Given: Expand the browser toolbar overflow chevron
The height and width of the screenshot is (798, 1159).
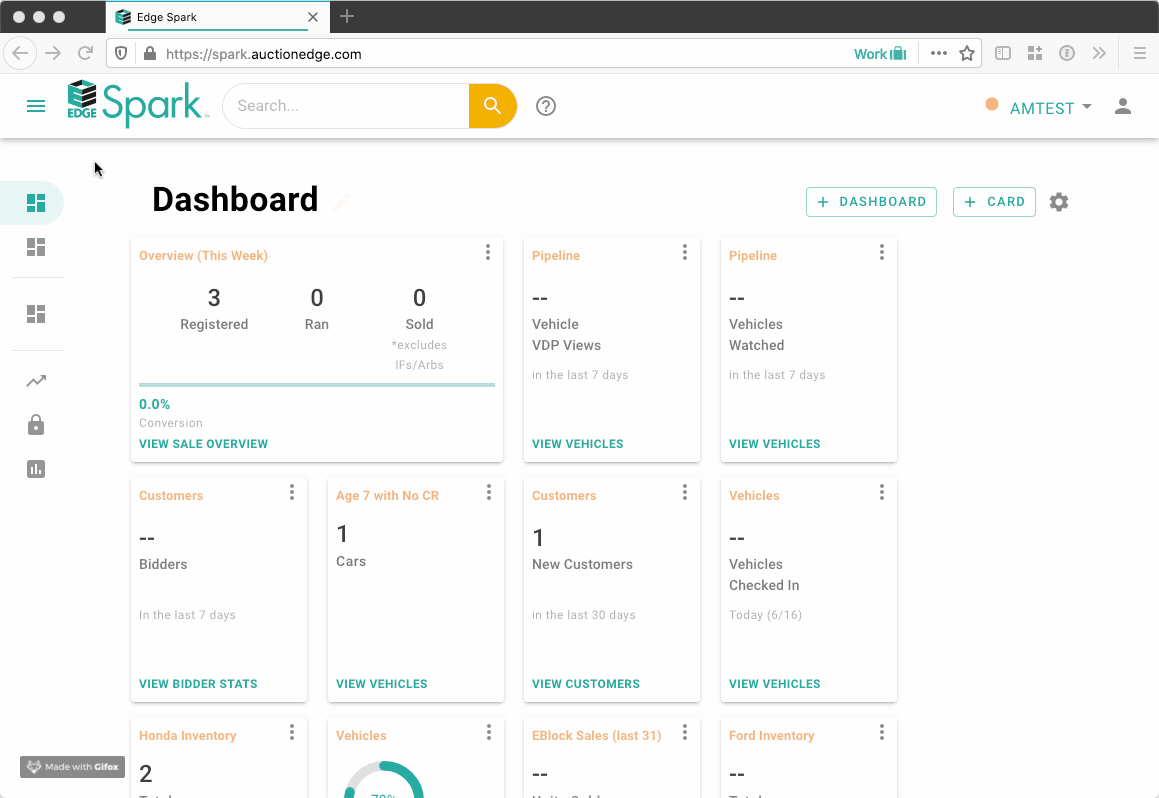Looking at the screenshot, I should pos(1099,53).
